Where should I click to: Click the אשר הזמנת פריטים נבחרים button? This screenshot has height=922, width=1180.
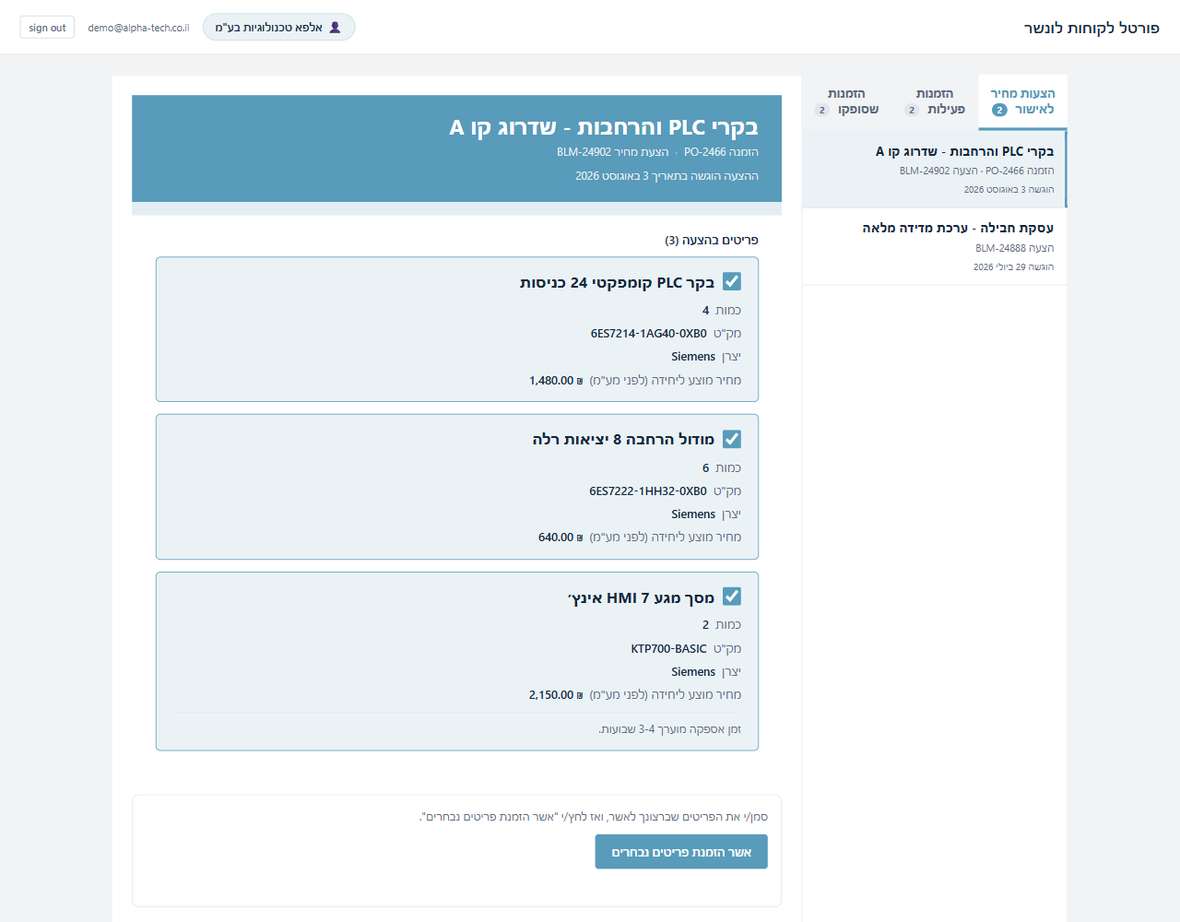pyautogui.click(x=681, y=851)
